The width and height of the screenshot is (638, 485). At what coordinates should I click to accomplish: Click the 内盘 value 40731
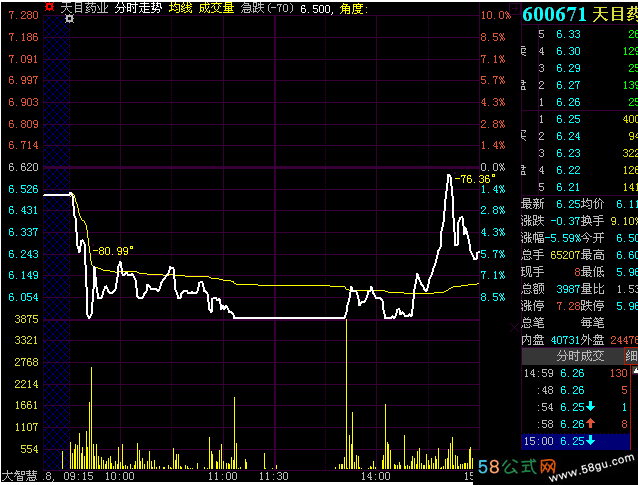click(x=565, y=340)
